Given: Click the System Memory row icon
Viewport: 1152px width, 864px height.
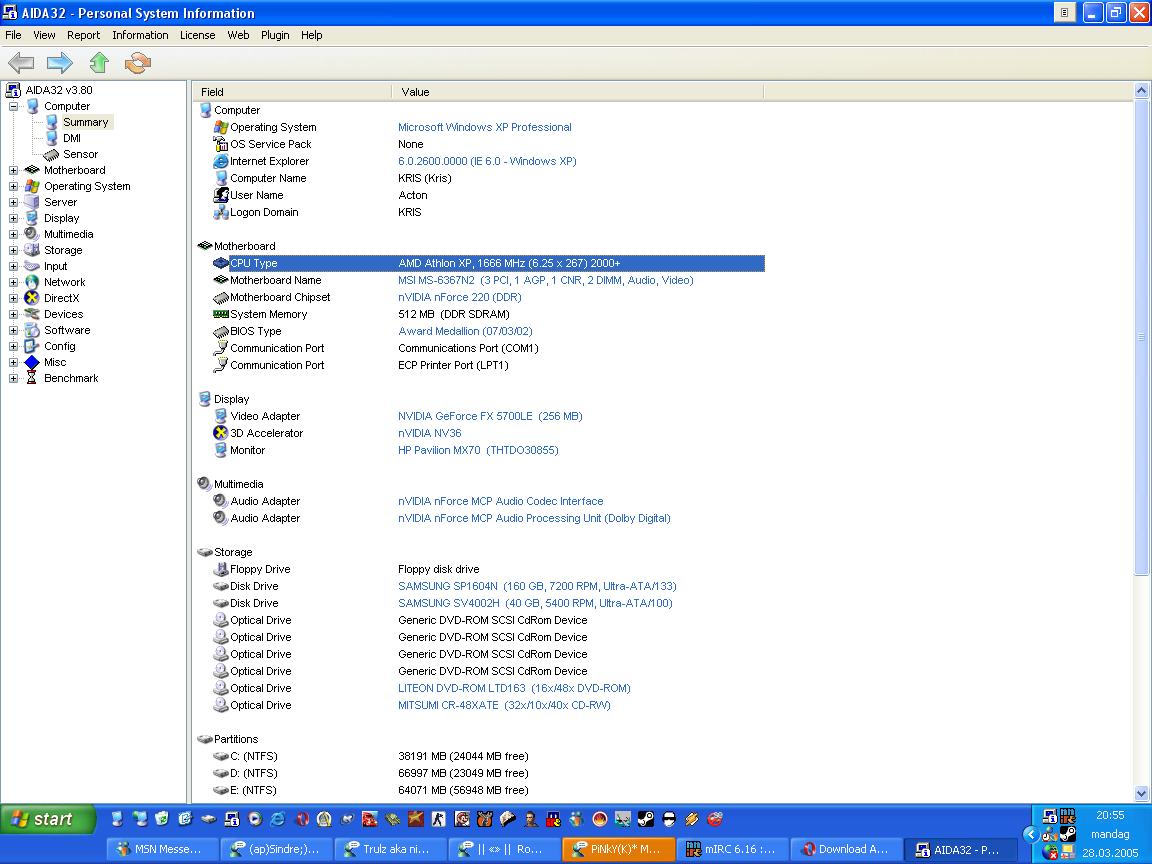Looking at the screenshot, I should pyautogui.click(x=220, y=314).
